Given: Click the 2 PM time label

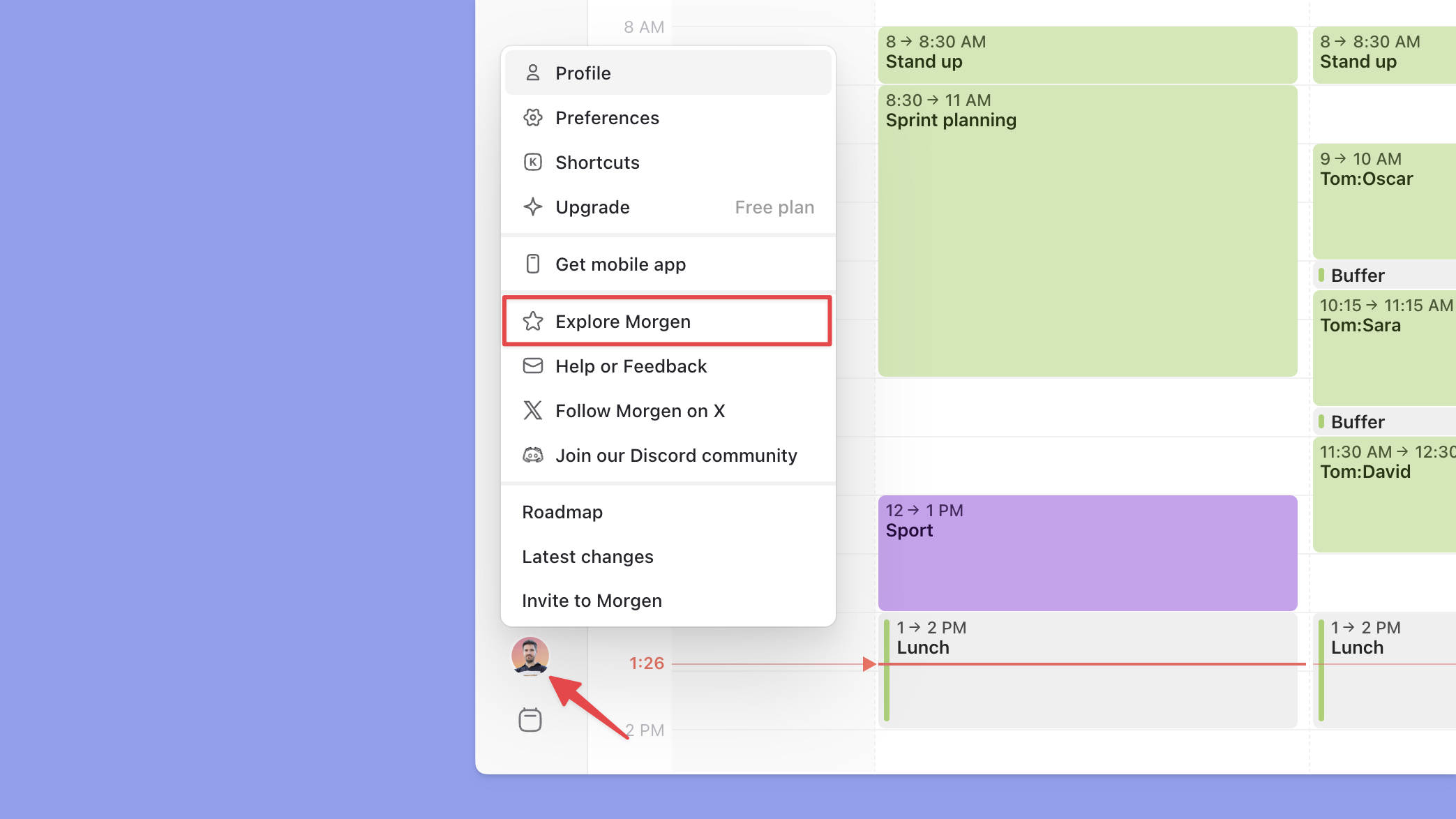Looking at the screenshot, I should click(644, 730).
